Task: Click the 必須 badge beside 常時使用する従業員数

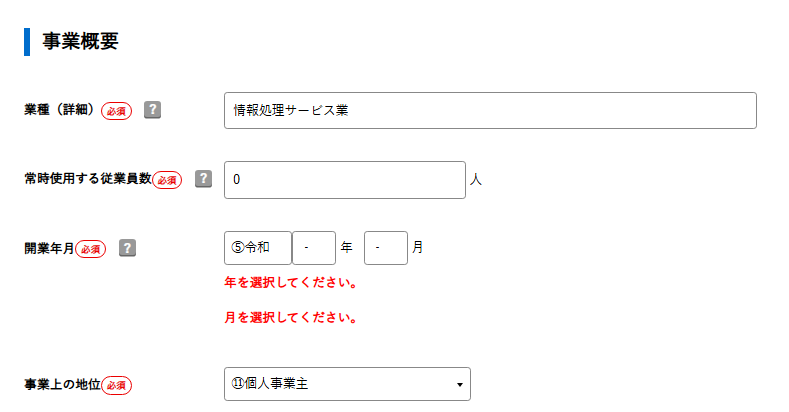Action: coord(167,180)
